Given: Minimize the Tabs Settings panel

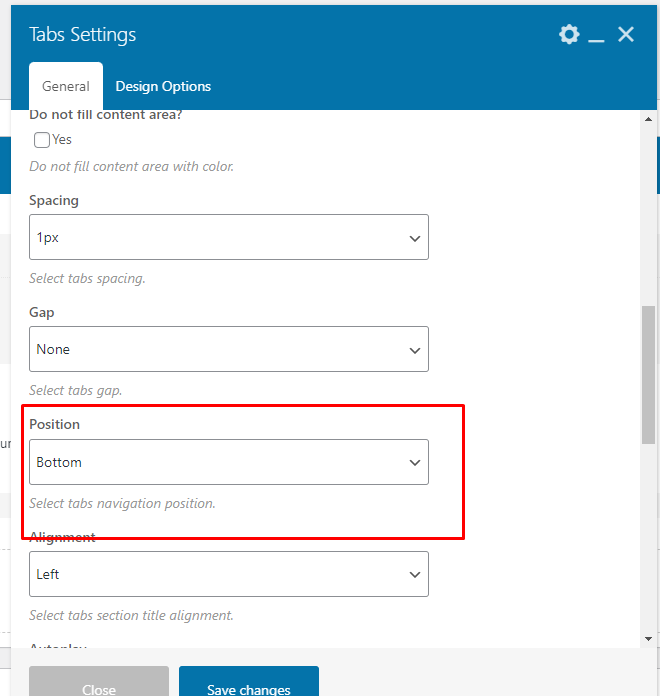Looking at the screenshot, I should (x=596, y=40).
